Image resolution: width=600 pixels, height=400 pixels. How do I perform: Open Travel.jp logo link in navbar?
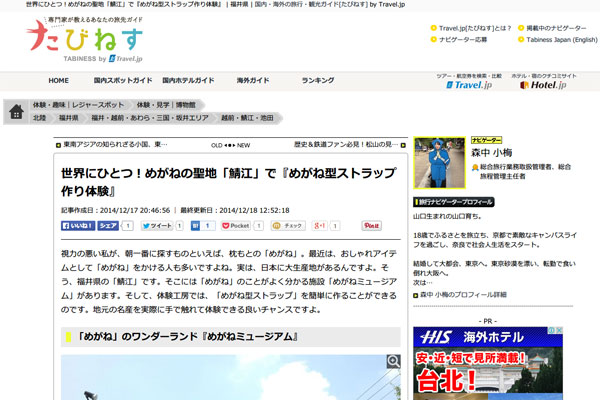(469, 85)
